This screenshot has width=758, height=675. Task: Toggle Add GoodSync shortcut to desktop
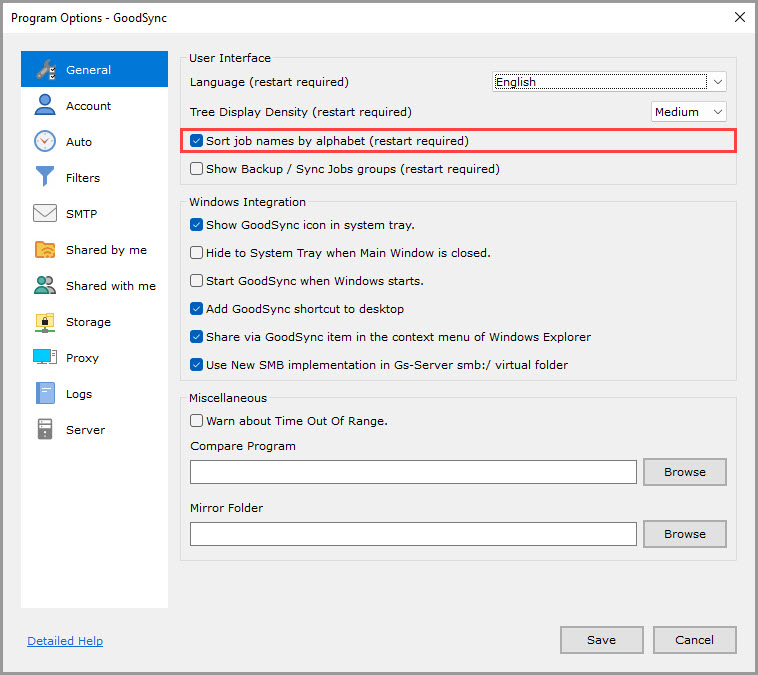point(196,309)
